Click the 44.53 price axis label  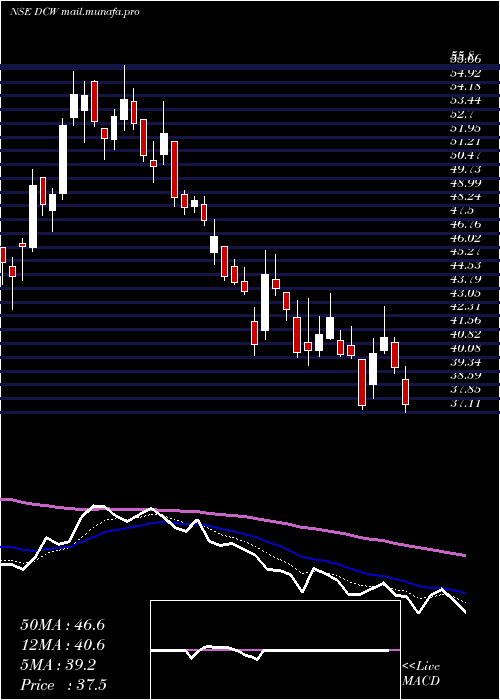click(x=466, y=266)
